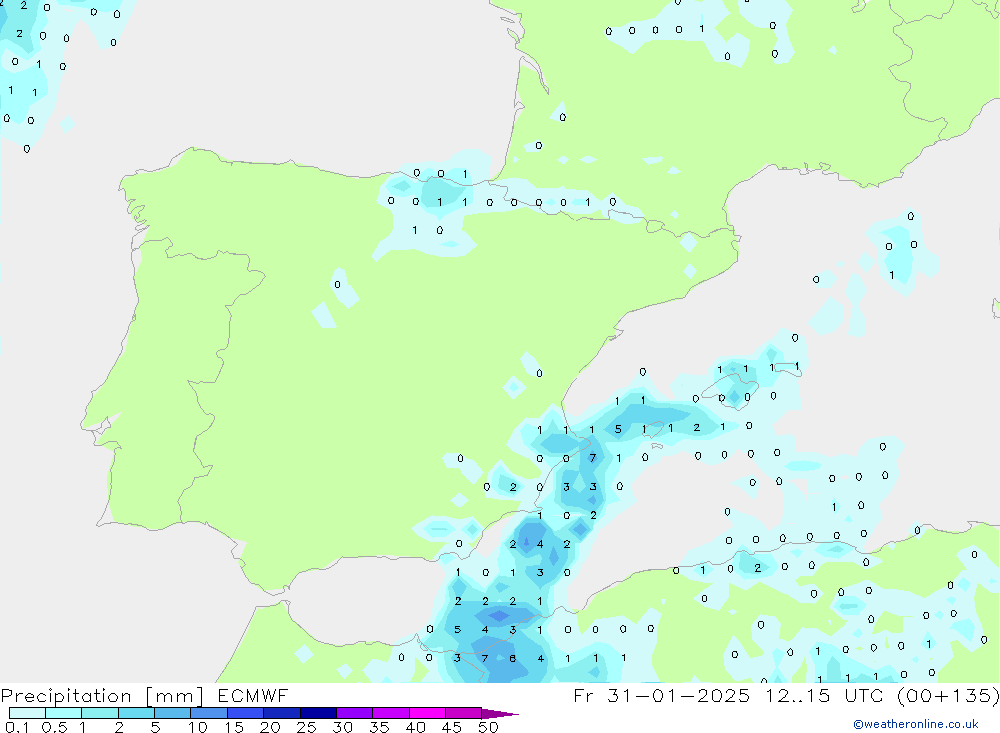This screenshot has height=733, width=1000.
Task: Pick the 35–40 mm magenta legend swatch
Action: pyautogui.click(x=391, y=713)
